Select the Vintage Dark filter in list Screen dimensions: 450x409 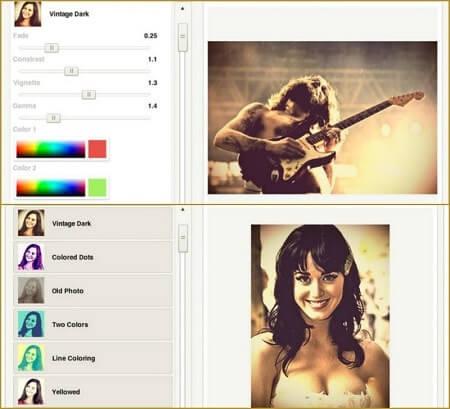click(x=93, y=223)
